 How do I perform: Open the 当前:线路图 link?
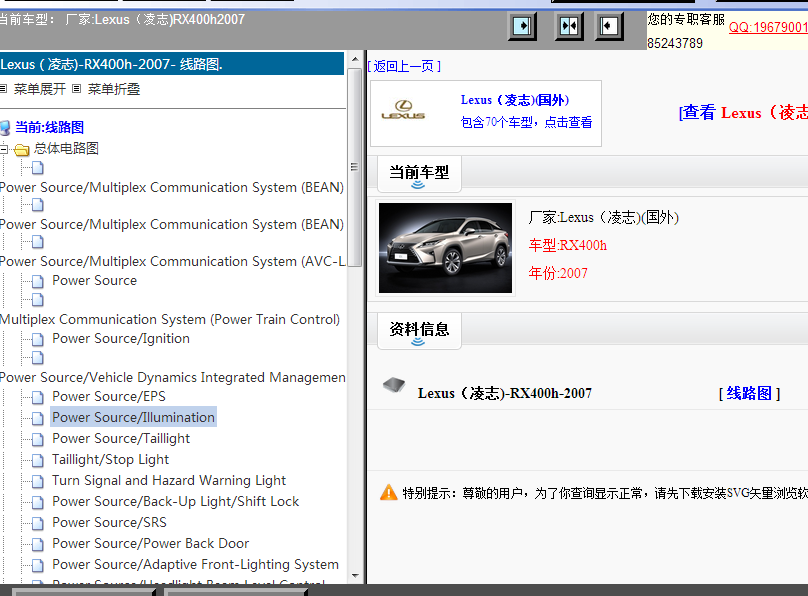point(49,127)
